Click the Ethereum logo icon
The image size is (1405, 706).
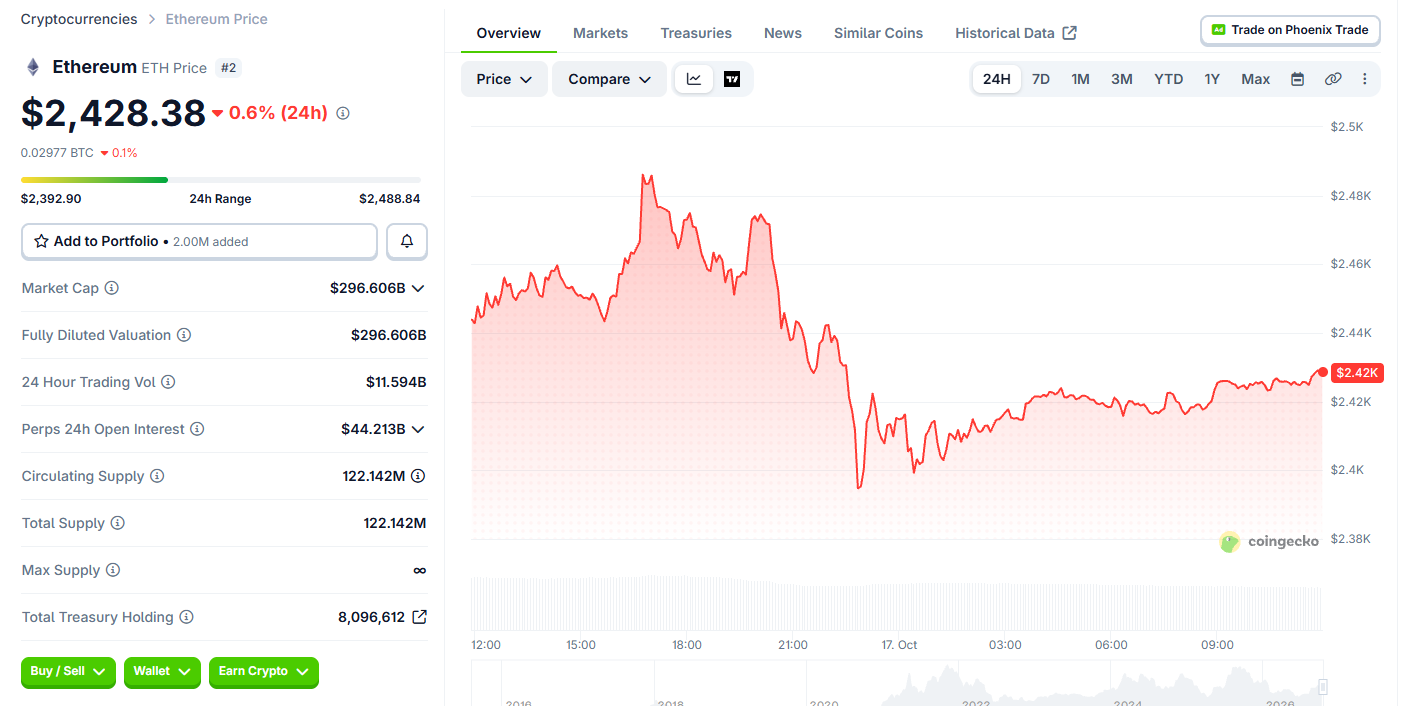point(33,67)
